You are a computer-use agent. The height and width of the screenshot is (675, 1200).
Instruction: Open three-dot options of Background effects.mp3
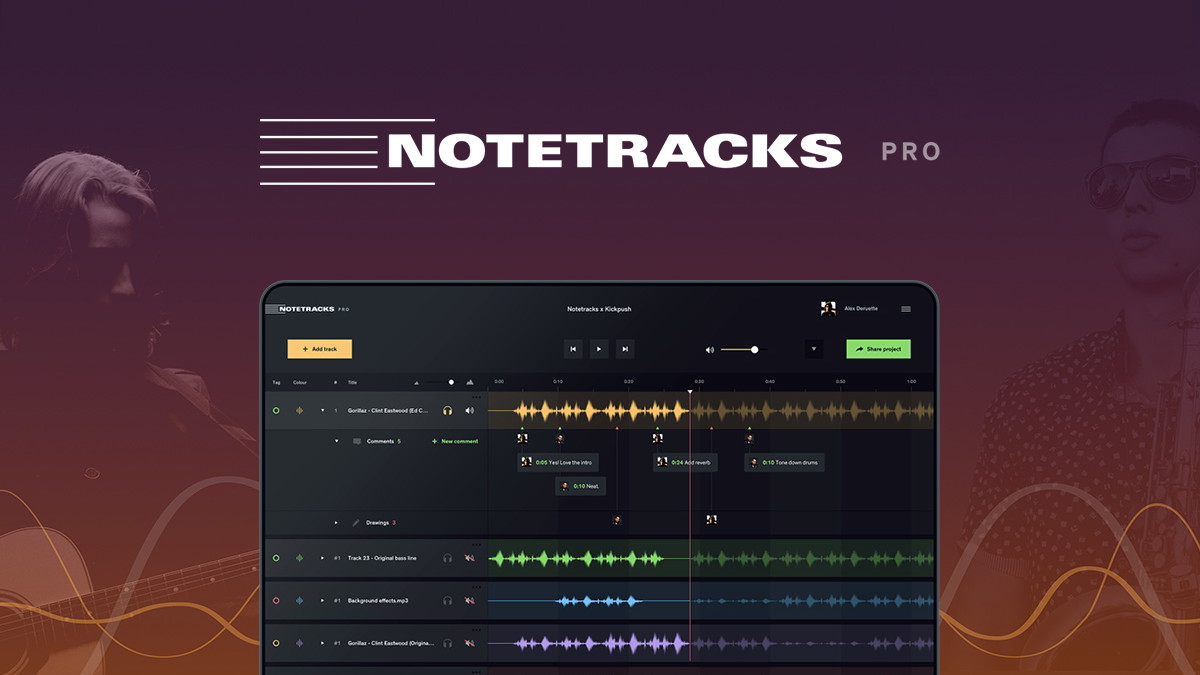pos(476,587)
